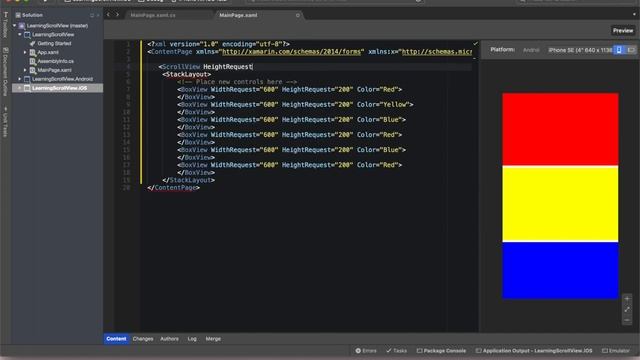Fit the preview to the window
The height and width of the screenshot is (360, 640).
click(627, 309)
